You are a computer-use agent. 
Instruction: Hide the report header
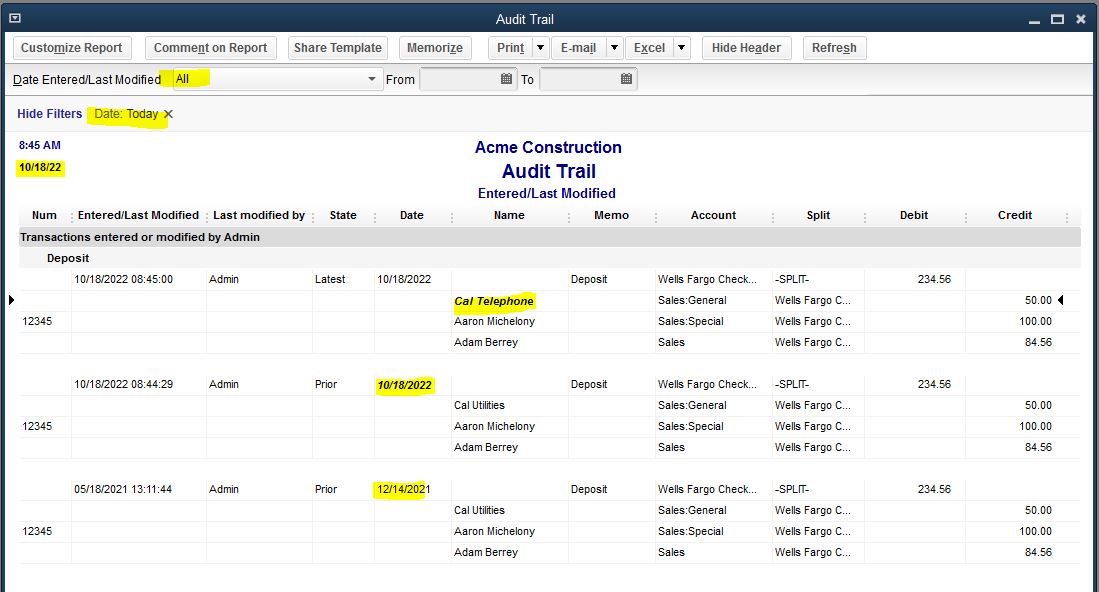746,47
